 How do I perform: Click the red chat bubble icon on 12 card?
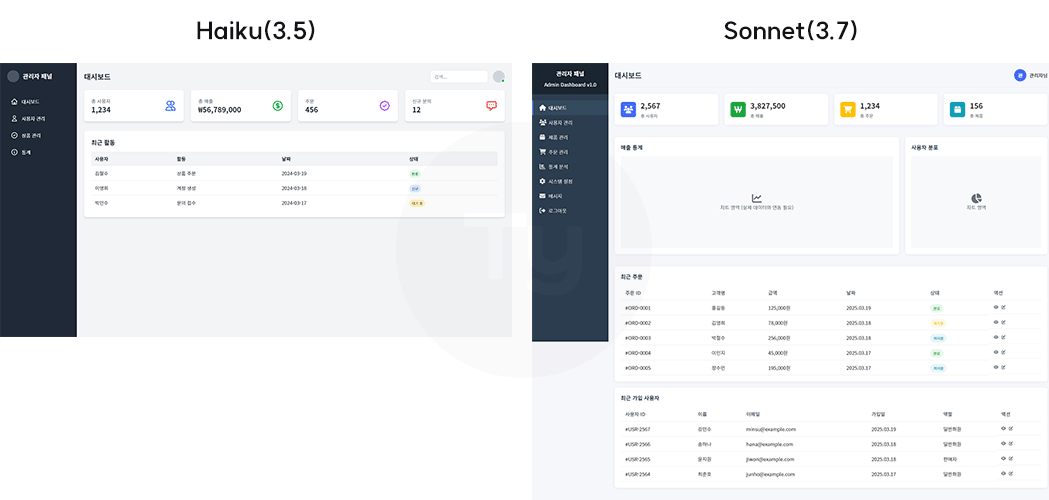(492, 106)
